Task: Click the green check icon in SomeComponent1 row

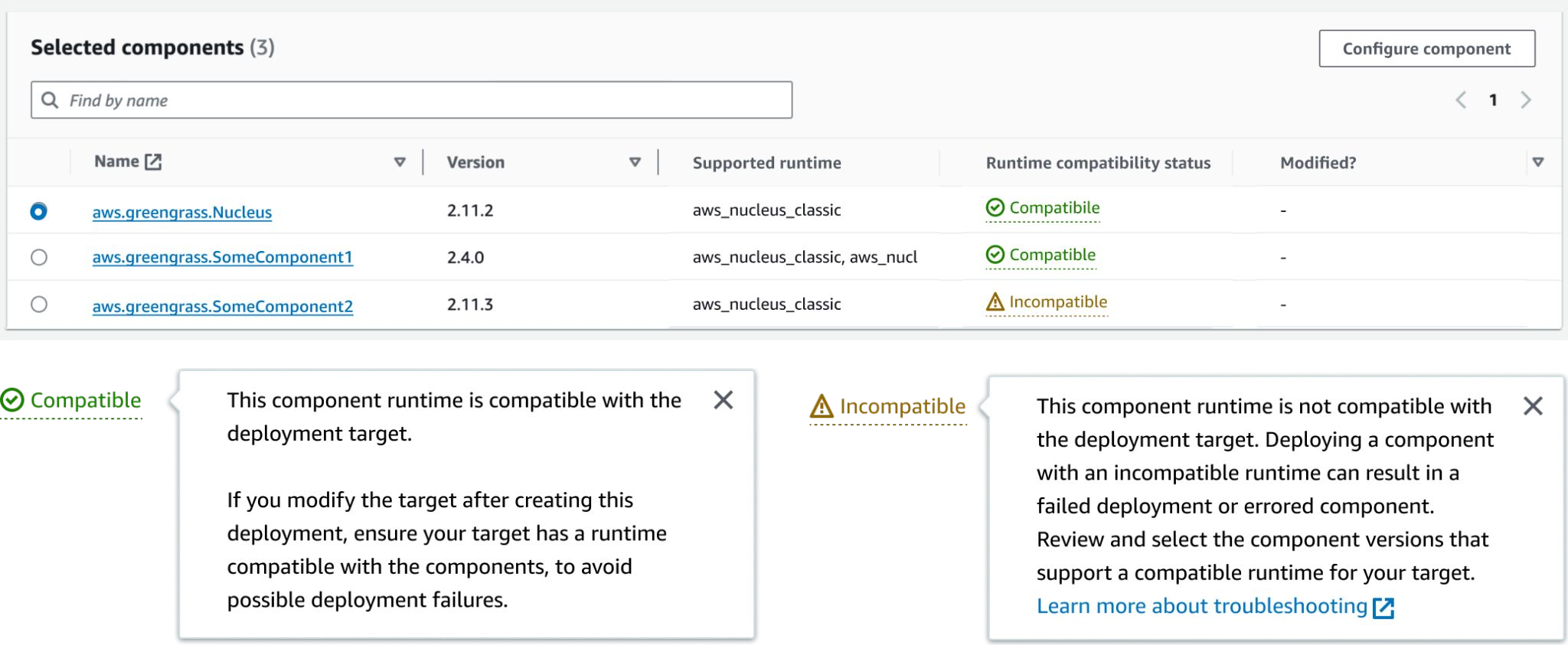Action: click(995, 255)
